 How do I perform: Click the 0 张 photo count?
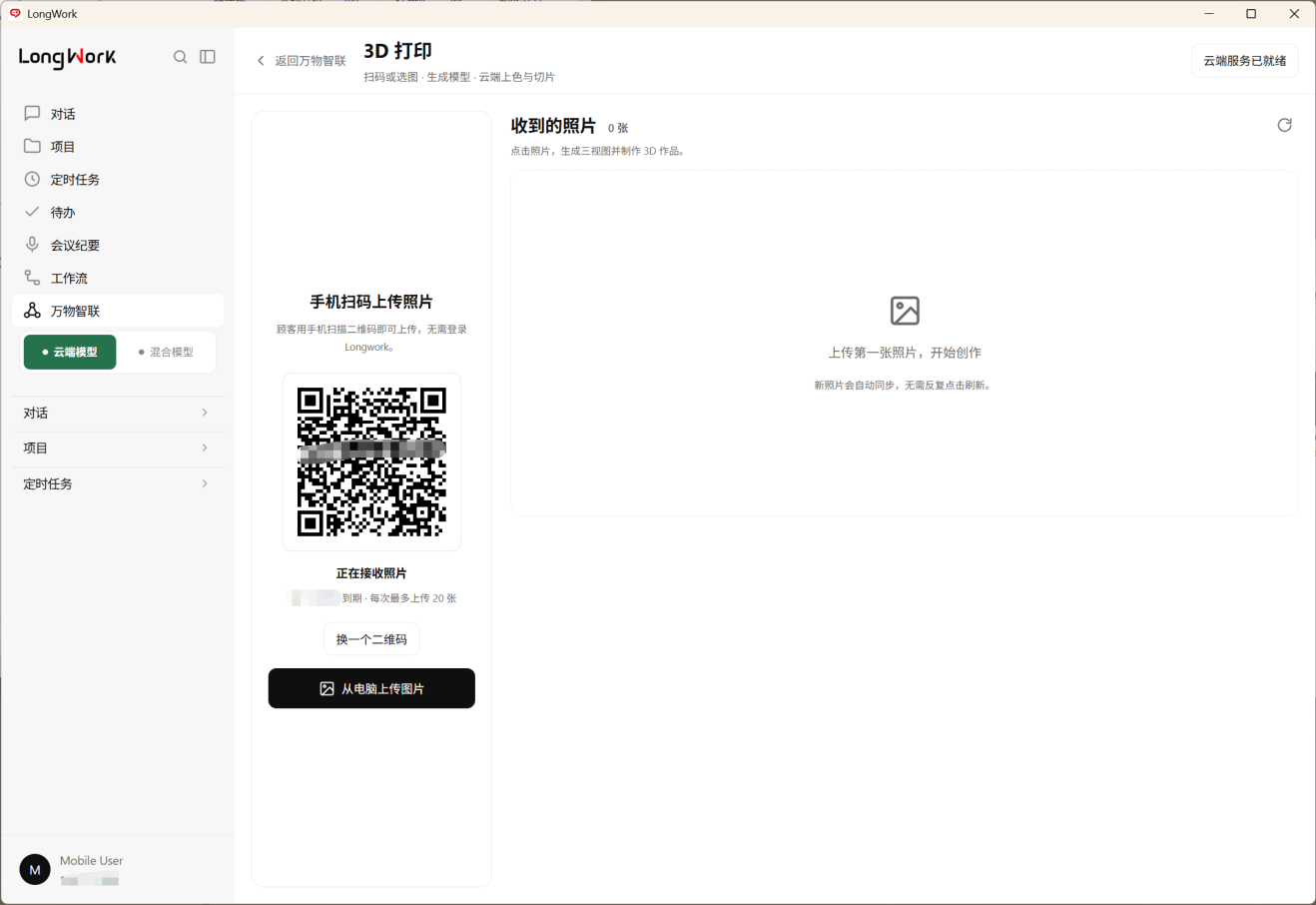(618, 128)
